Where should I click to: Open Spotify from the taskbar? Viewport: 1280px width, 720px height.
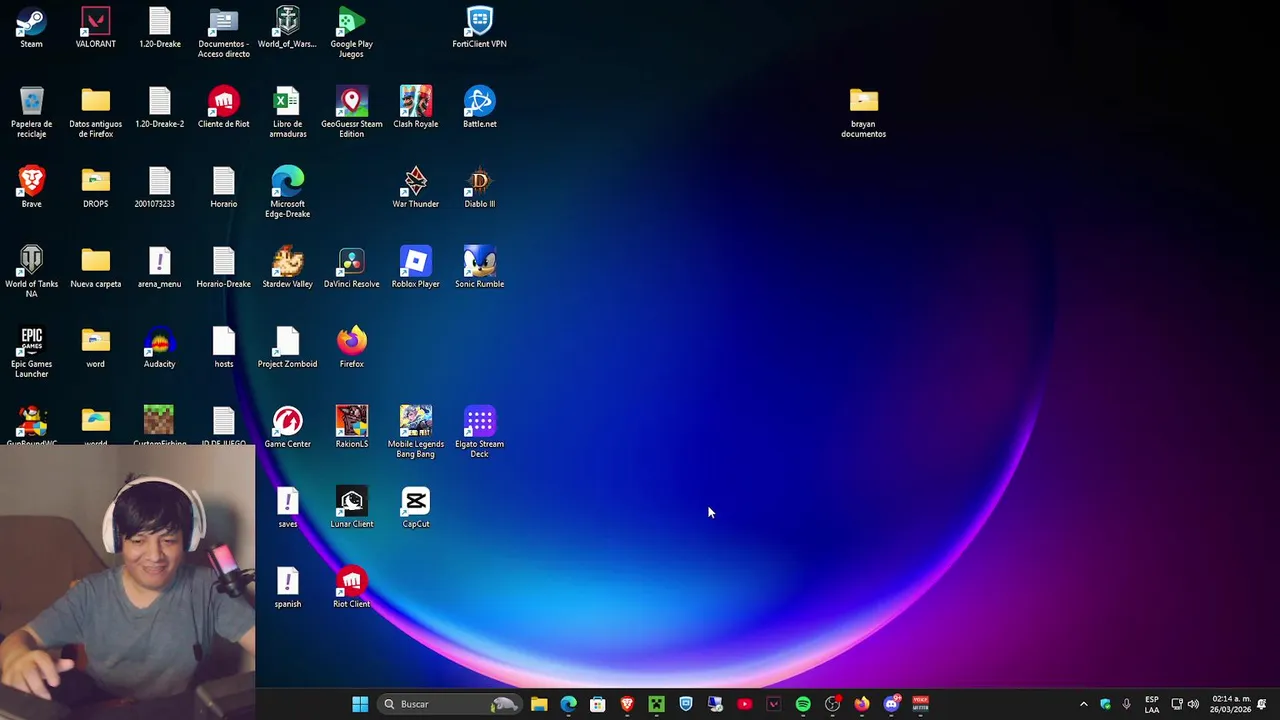click(x=803, y=704)
